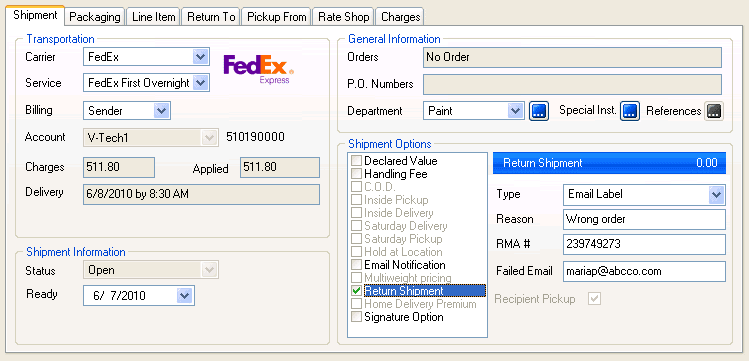Go to the Pickup From tab
The width and height of the screenshot is (749, 361).
pyautogui.click(x=277, y=17)
